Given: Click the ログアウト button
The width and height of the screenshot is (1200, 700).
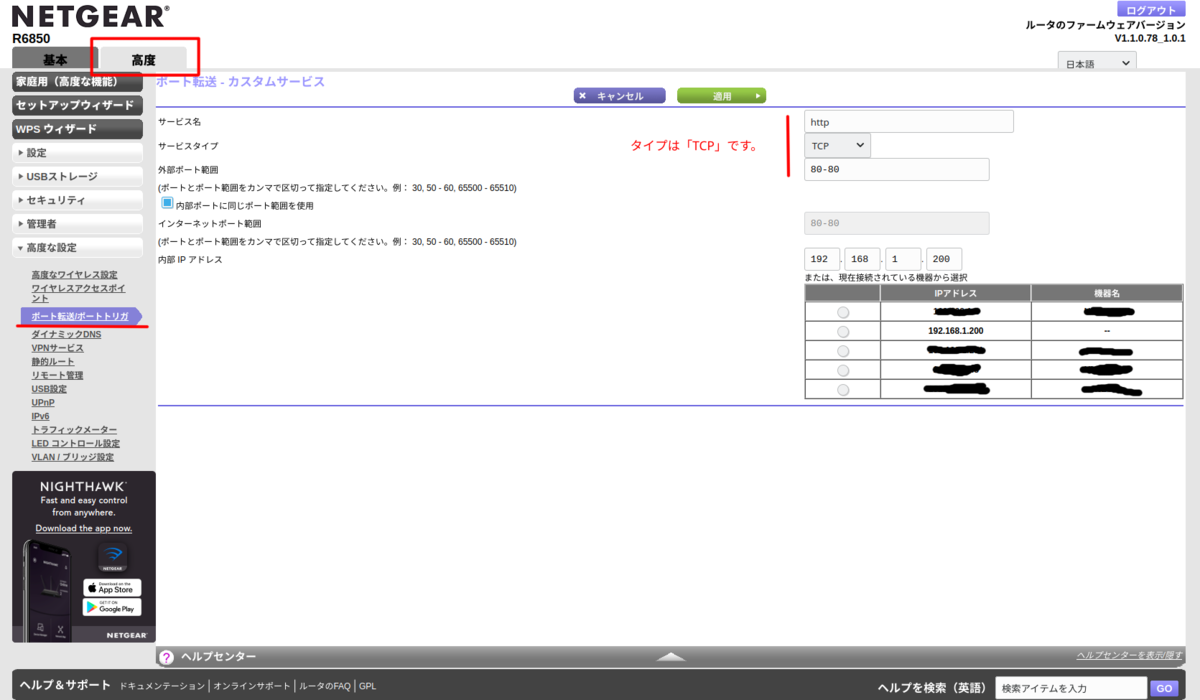Looking at the screenshot, I should coord(1151,10).
